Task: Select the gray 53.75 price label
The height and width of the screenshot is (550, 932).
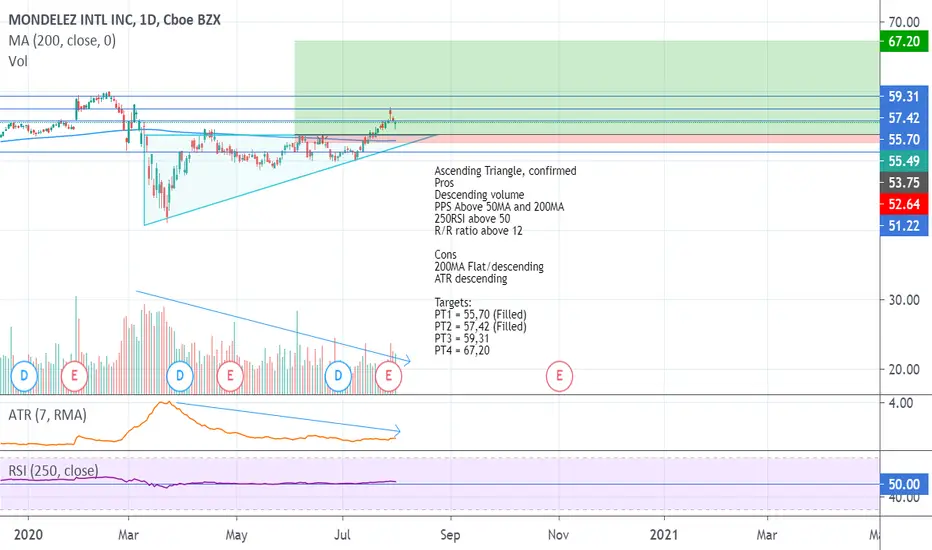Action: click(903, 183)
